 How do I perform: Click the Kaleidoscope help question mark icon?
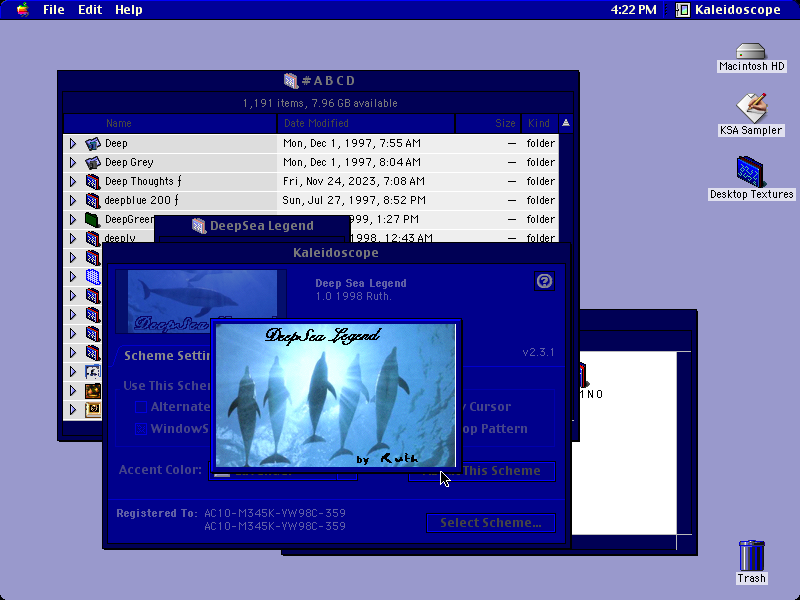pyautogui.click(x=544, y=281)
